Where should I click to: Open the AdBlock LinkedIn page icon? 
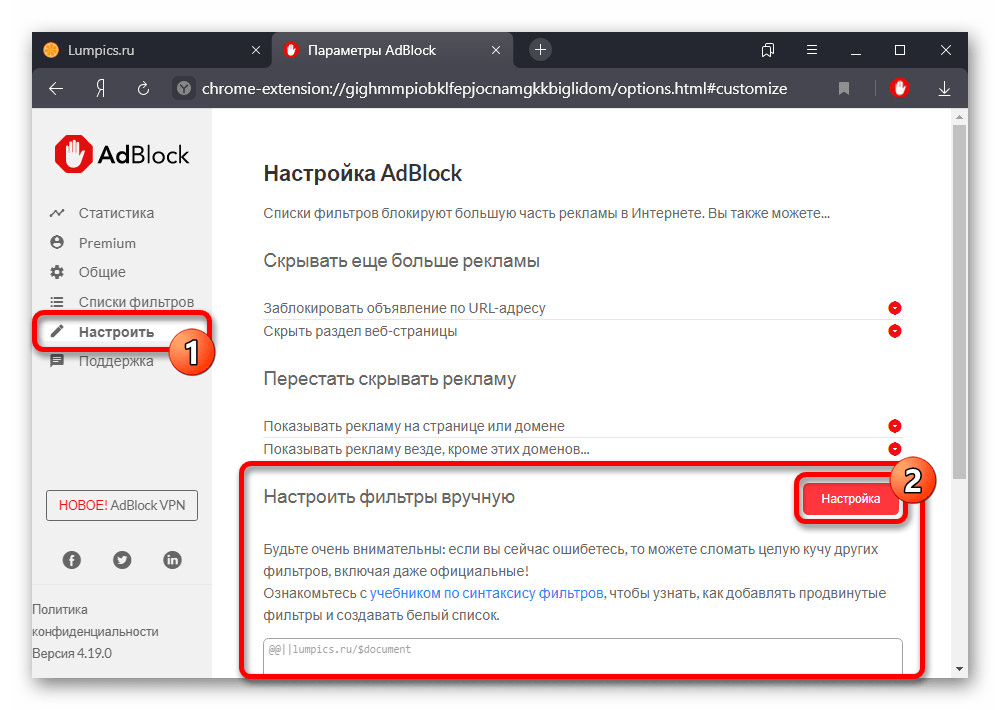click(172, 560)
